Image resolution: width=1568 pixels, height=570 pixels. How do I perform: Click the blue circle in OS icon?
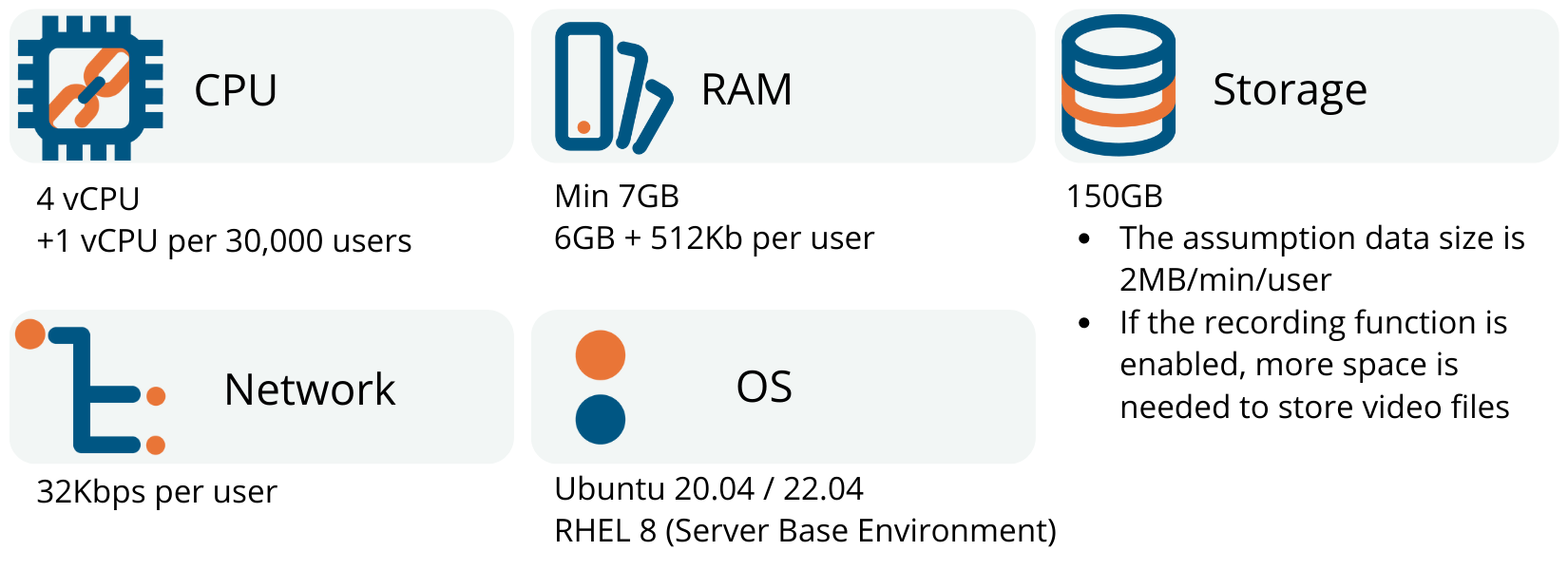click(601, 419)
